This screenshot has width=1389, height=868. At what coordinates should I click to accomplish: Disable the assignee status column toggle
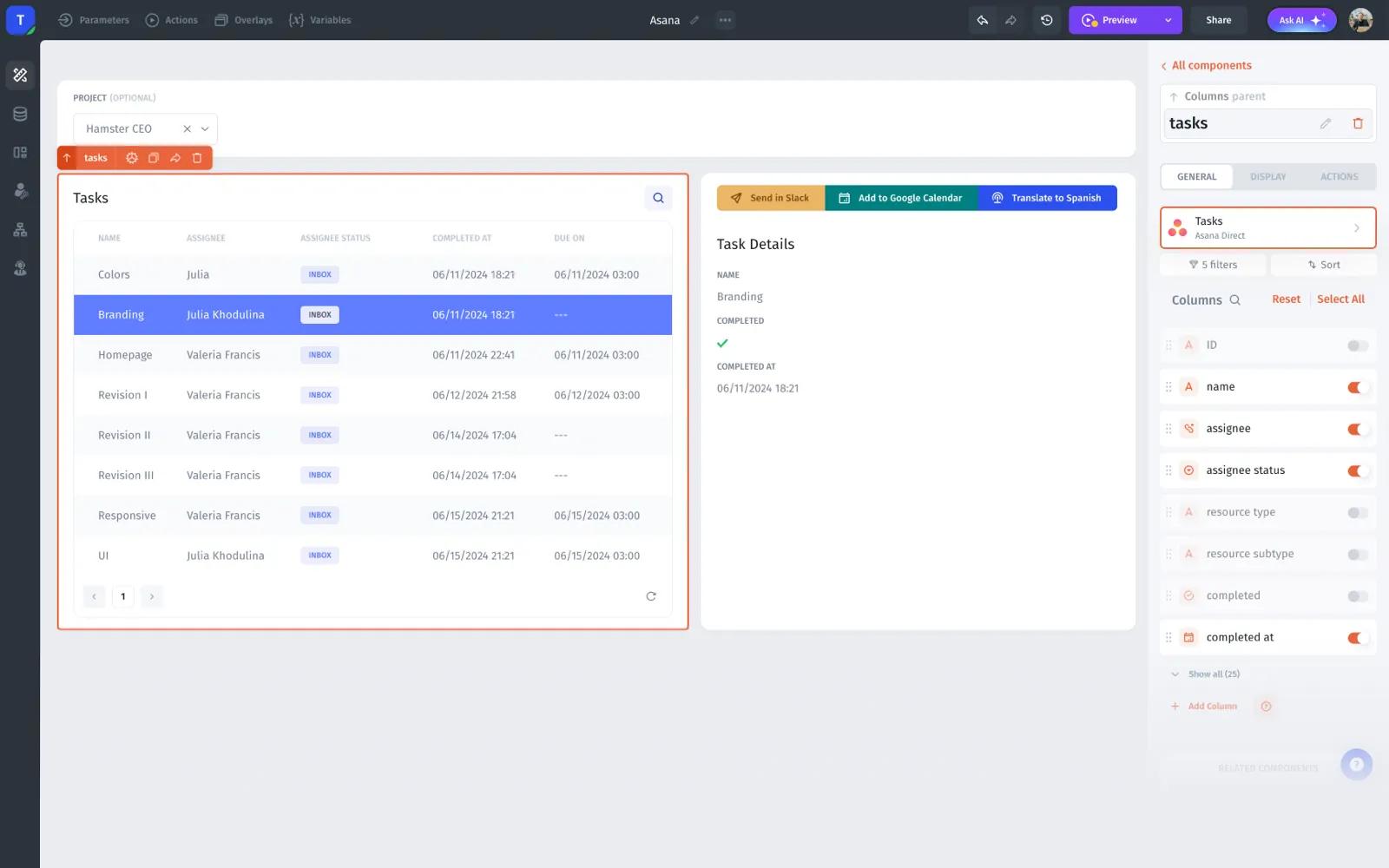click(1357, 470)
